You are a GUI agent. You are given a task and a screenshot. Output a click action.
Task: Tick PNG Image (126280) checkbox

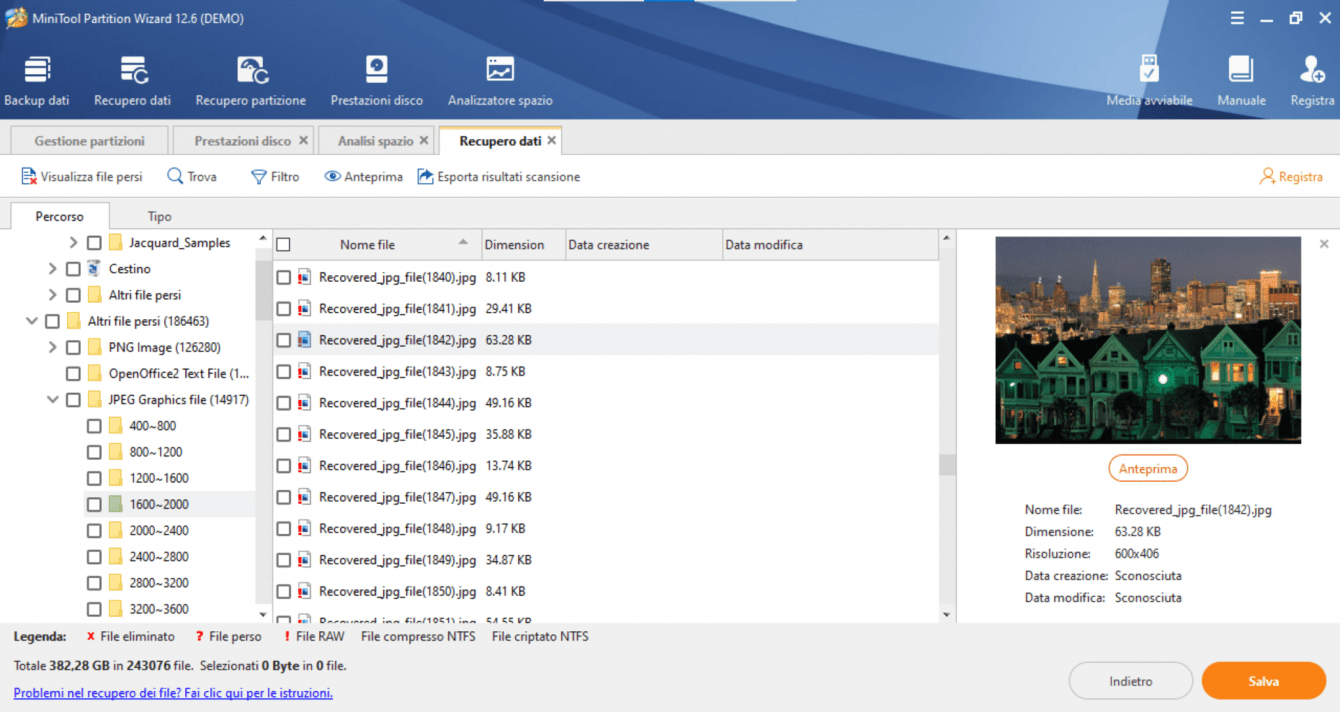click(73, 347)
